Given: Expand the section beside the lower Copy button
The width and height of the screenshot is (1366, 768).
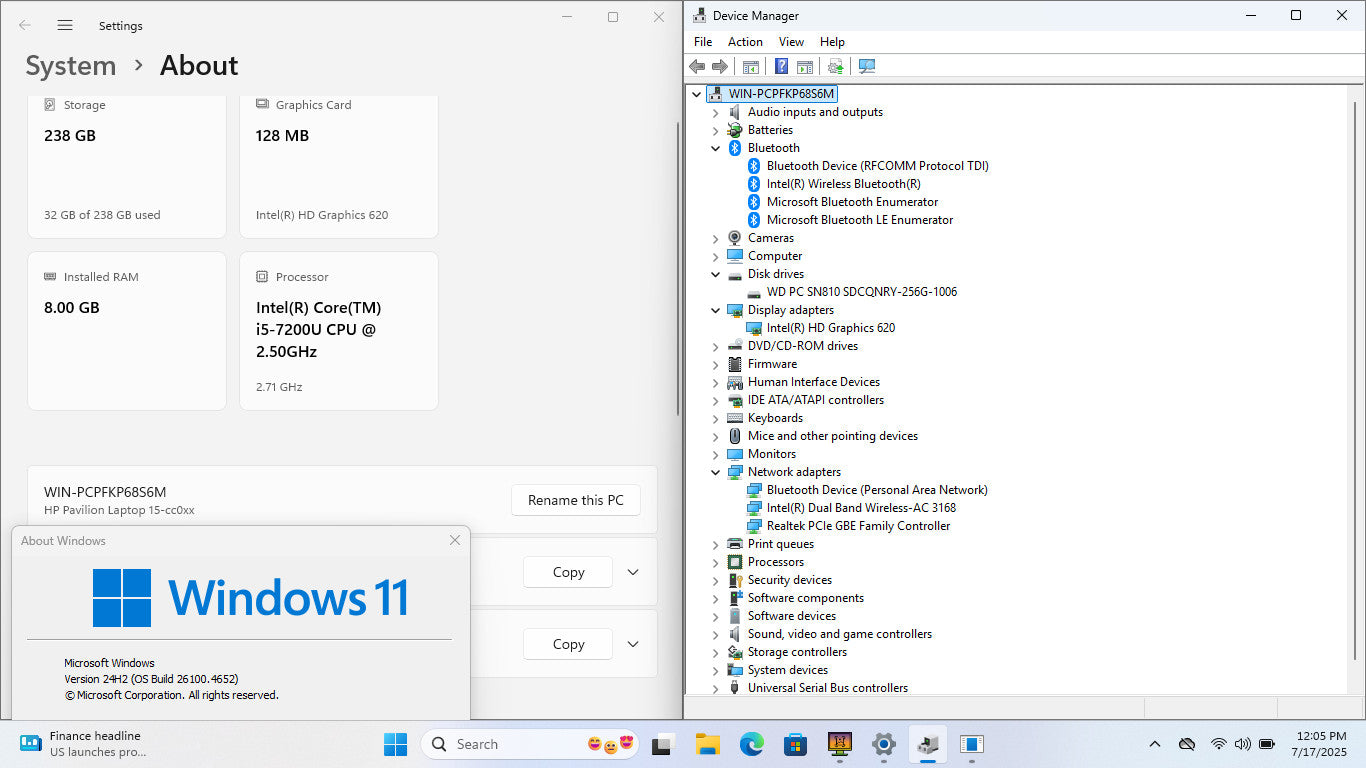Looking at the screenshot, I should point(633,644).
